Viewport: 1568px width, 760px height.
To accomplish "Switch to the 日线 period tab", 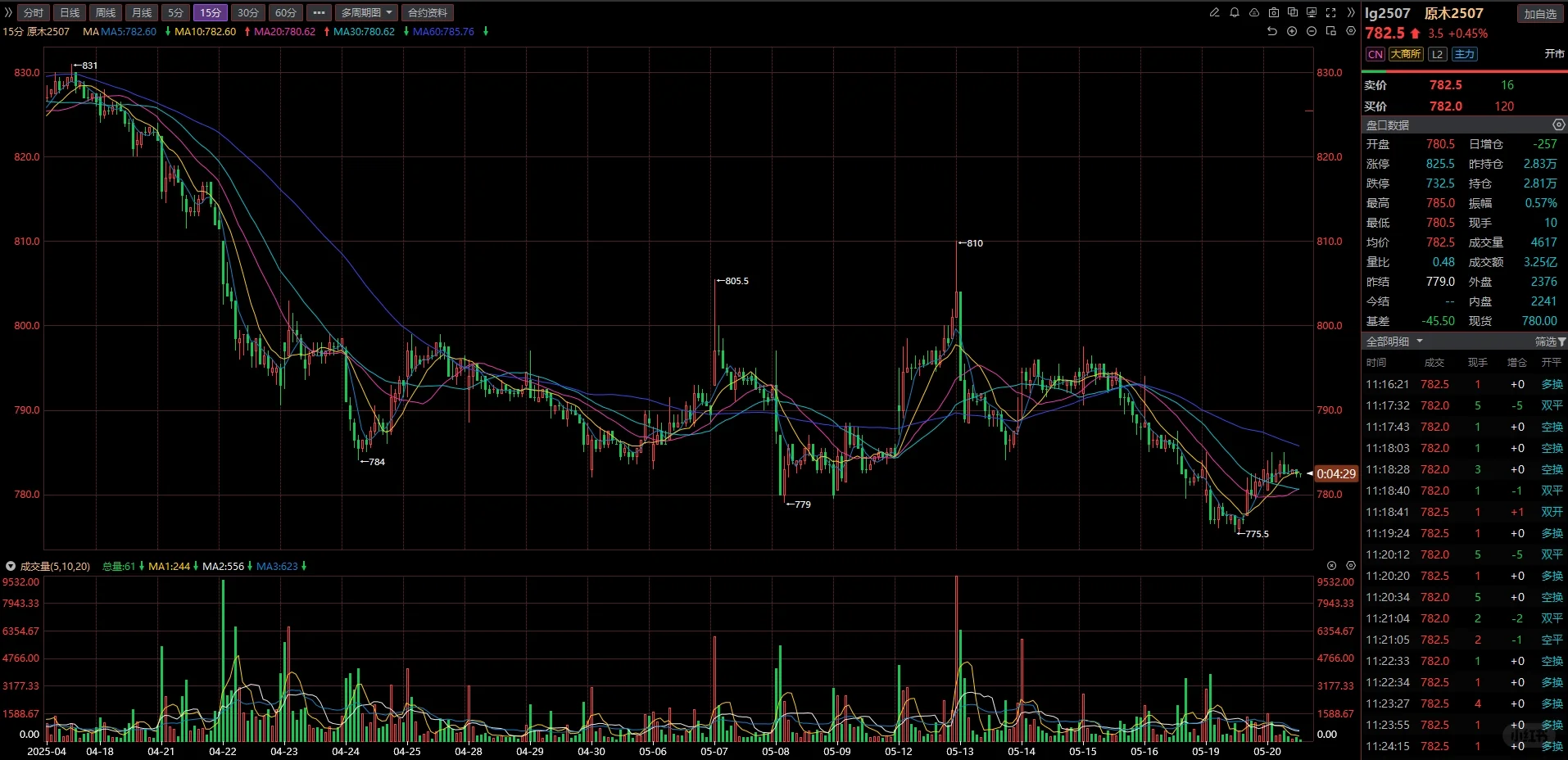I will pyautogui.click(x=70, y=12).
